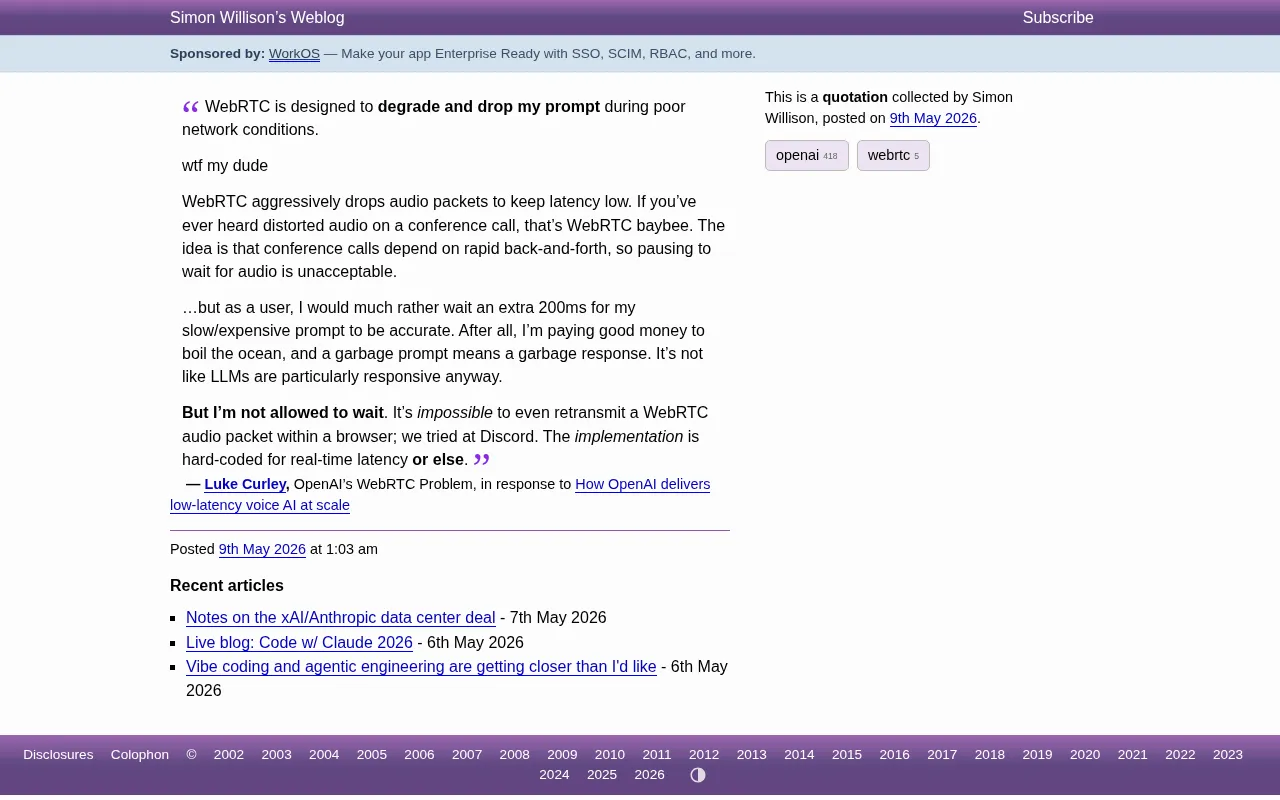The height and width of the screenshot is (800, 1280).
Task: View posts from 2021
Action: [x=1133, y=755]
